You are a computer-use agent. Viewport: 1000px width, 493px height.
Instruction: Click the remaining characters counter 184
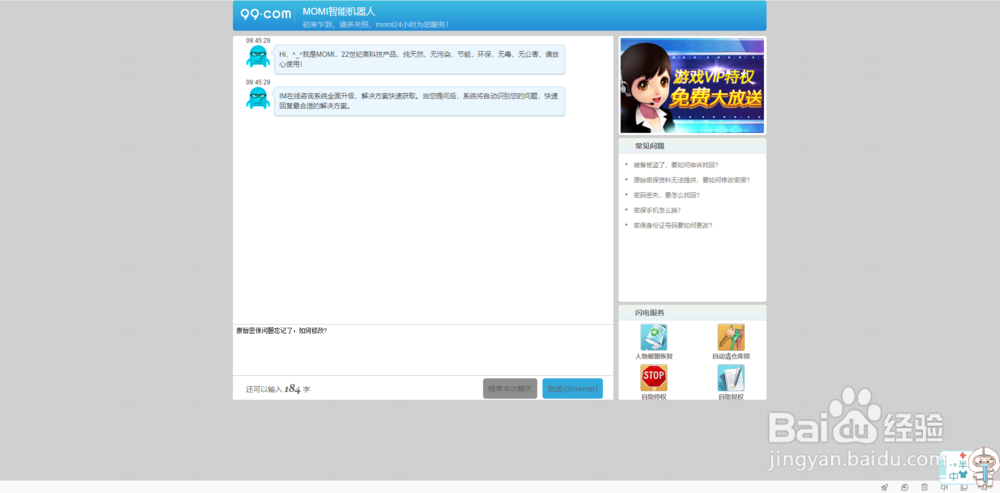point(292,388)
